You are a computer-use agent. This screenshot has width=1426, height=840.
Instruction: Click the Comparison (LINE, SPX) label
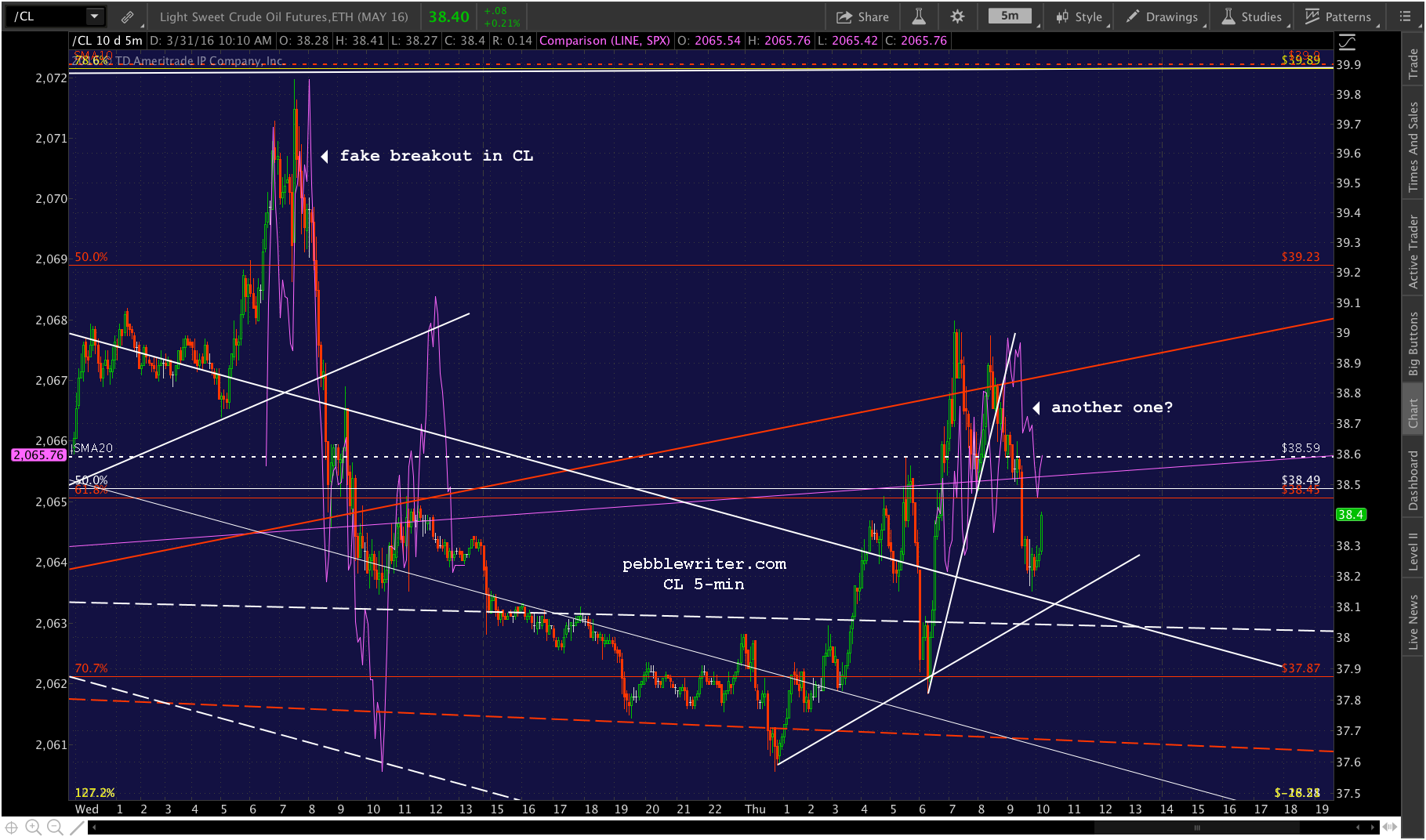pos(604,41)
